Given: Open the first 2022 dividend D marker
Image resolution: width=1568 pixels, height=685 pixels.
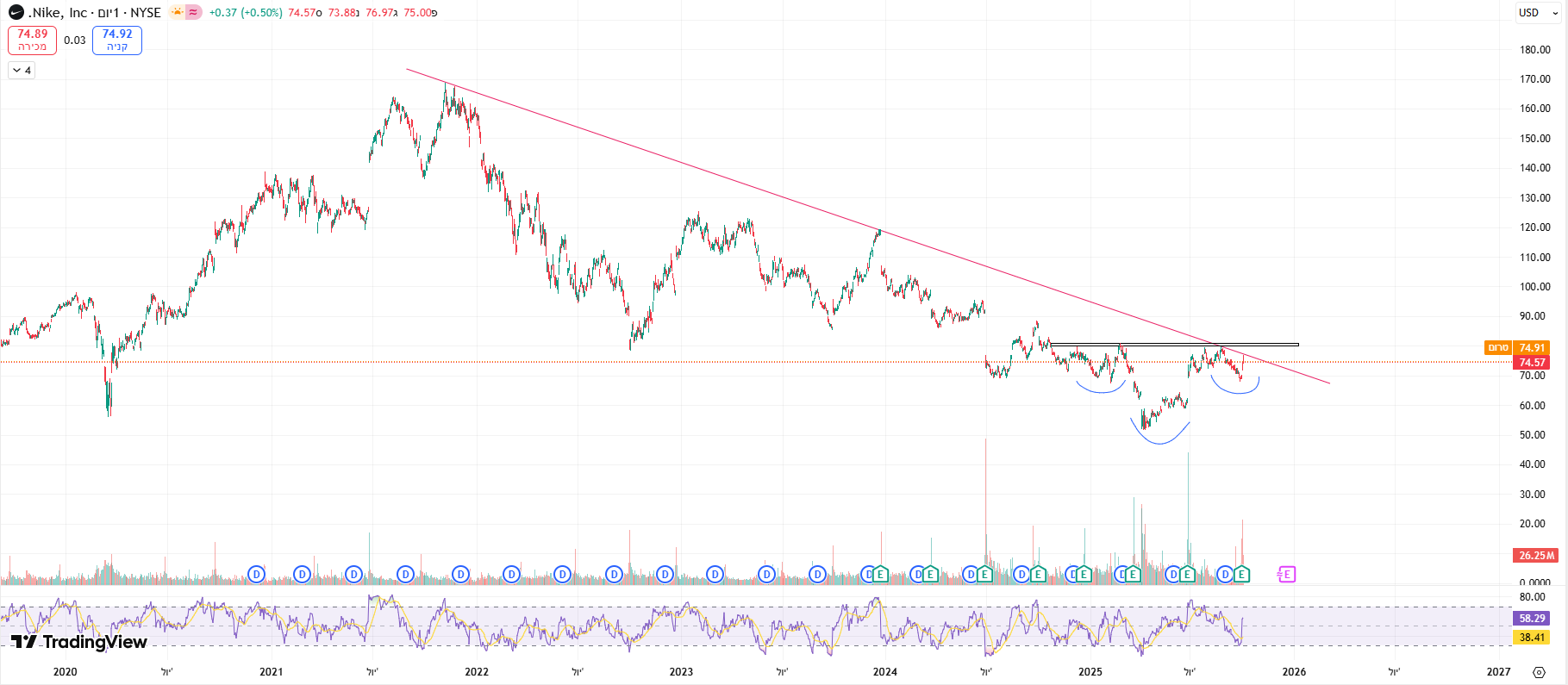Looking at the screenshot, I should (512, 574).
